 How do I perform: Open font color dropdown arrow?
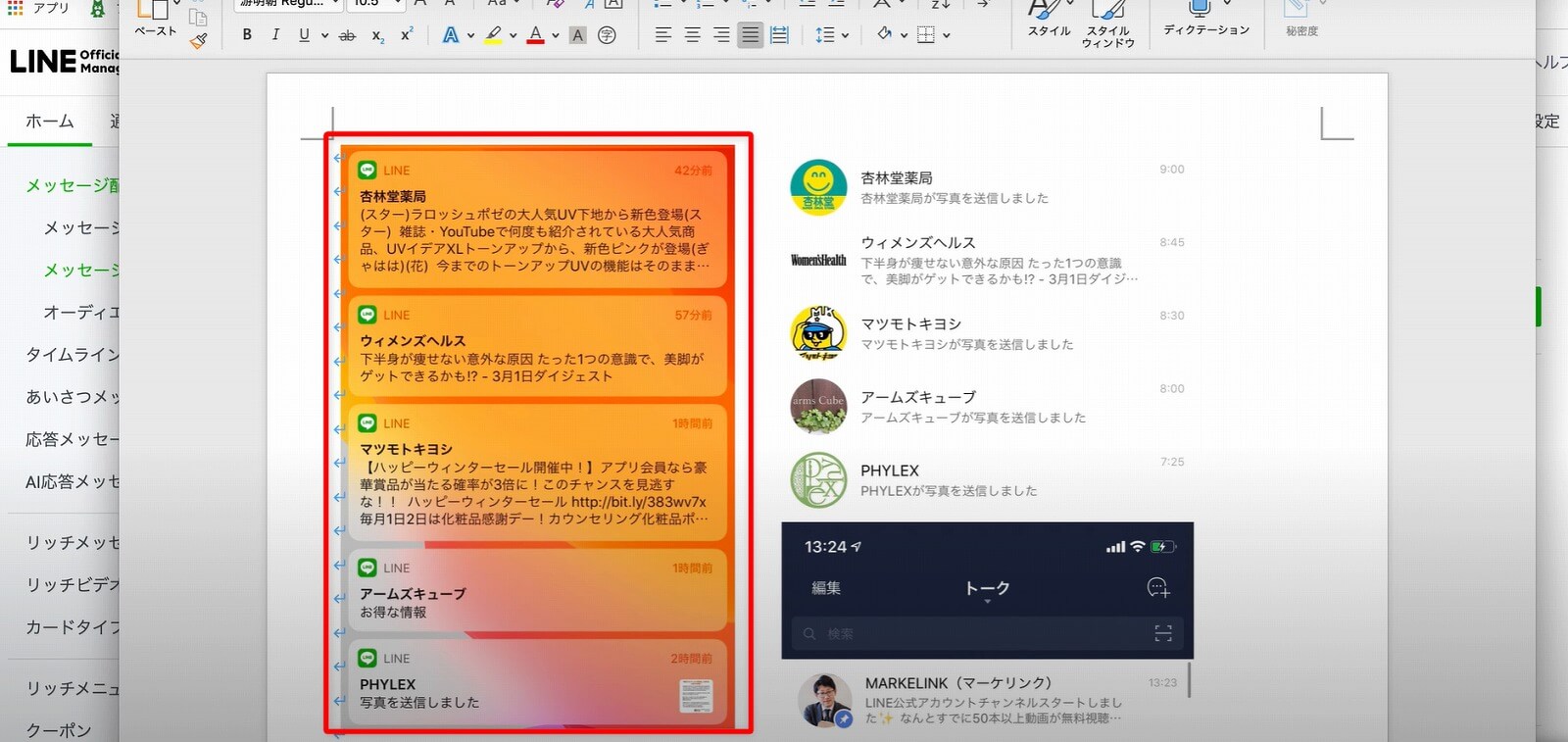(555, 35)
